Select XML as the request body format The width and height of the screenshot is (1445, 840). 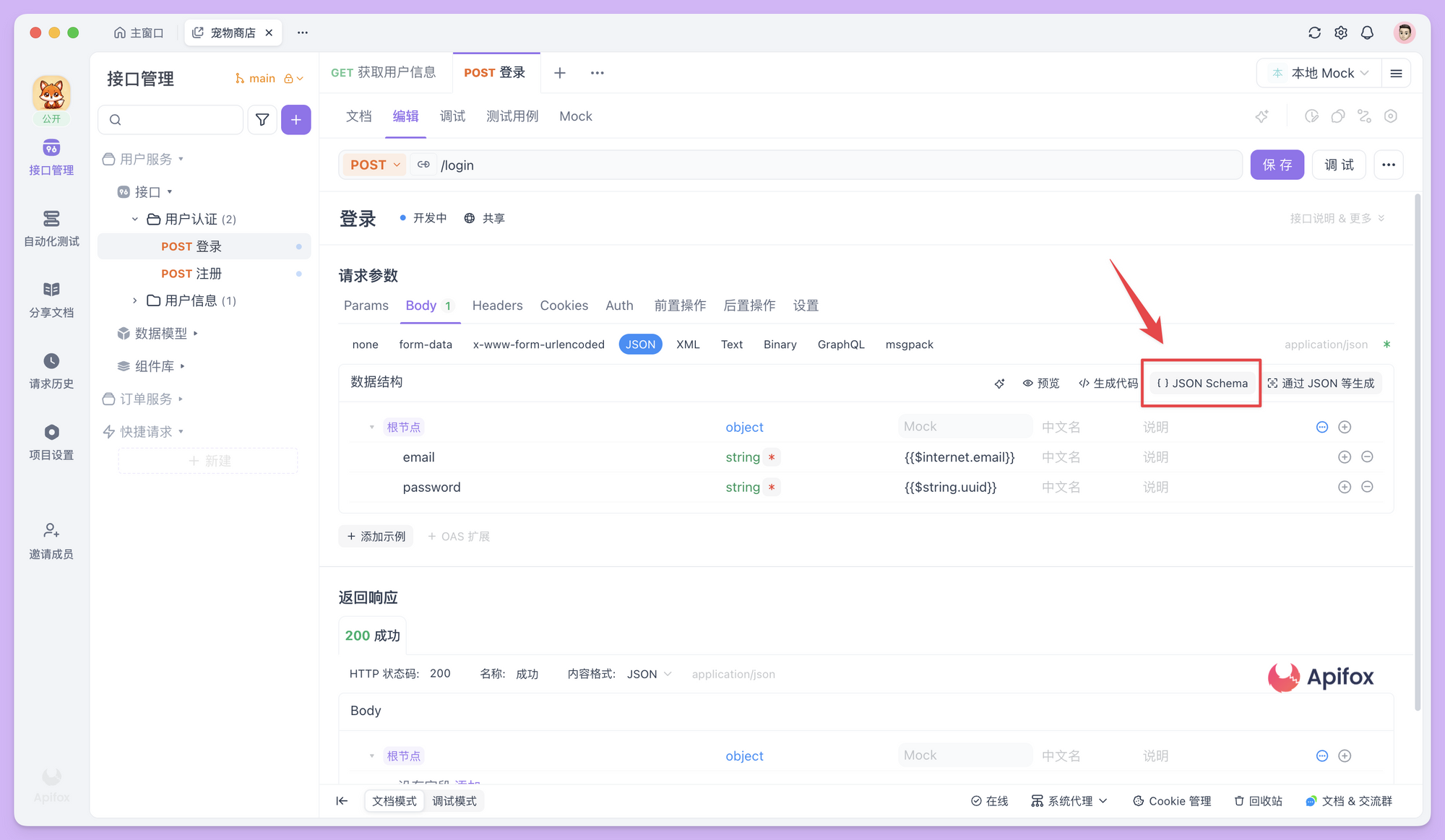[687, 345]
